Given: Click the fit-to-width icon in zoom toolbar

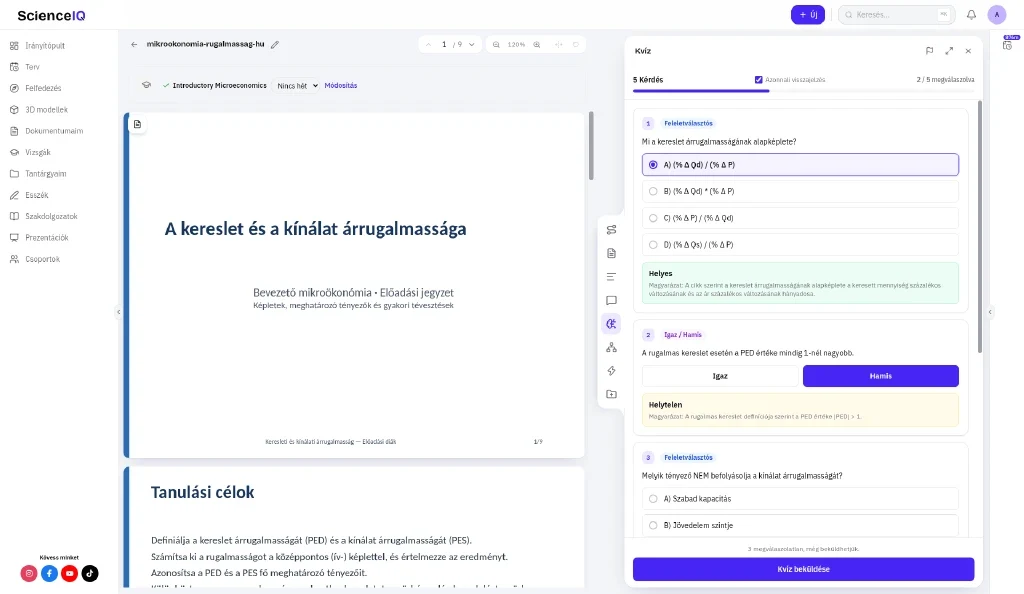Looking at the screenshot, I should (x=558, y=44).
